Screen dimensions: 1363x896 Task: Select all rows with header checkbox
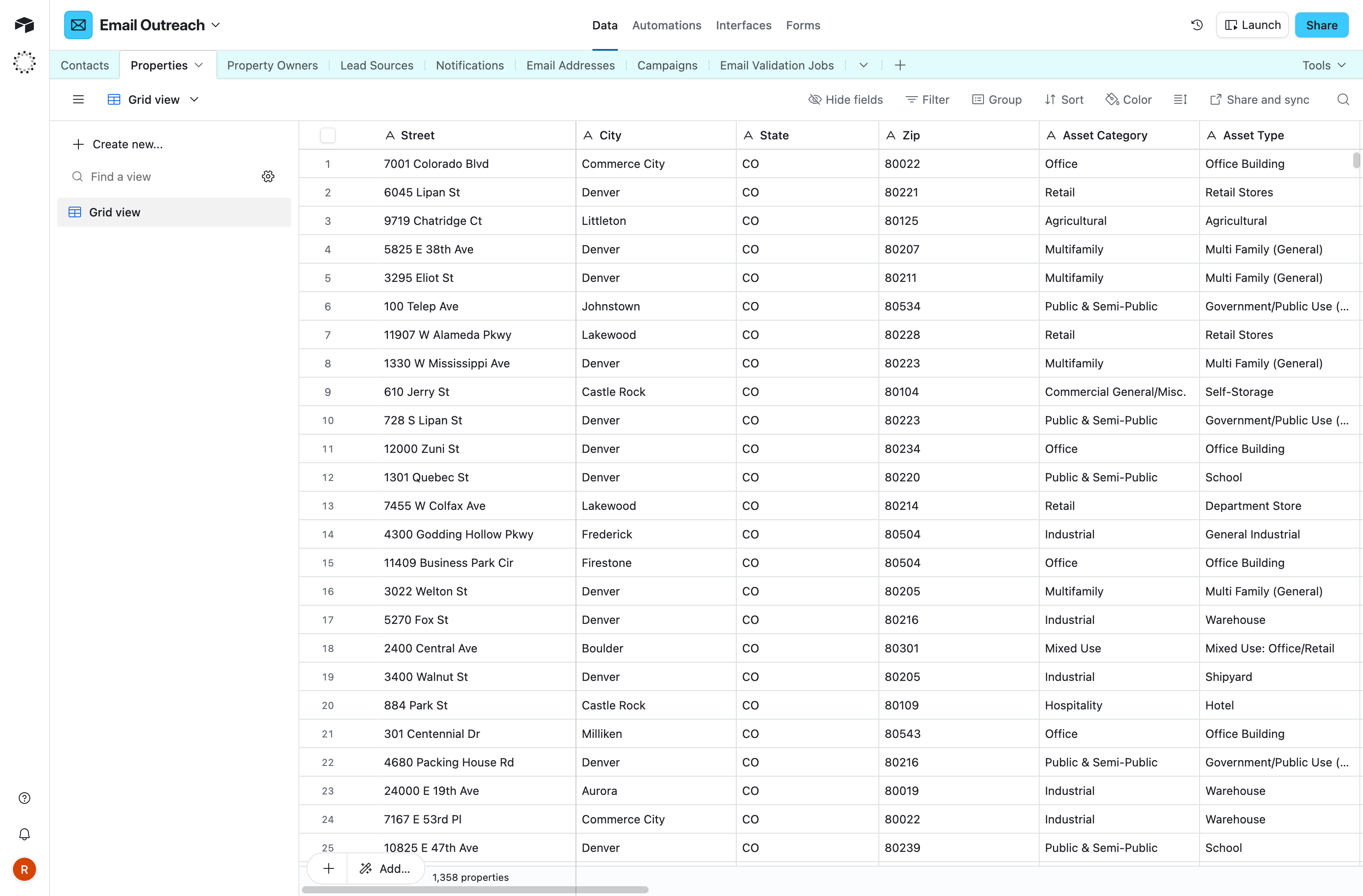(x=327, y=135)
